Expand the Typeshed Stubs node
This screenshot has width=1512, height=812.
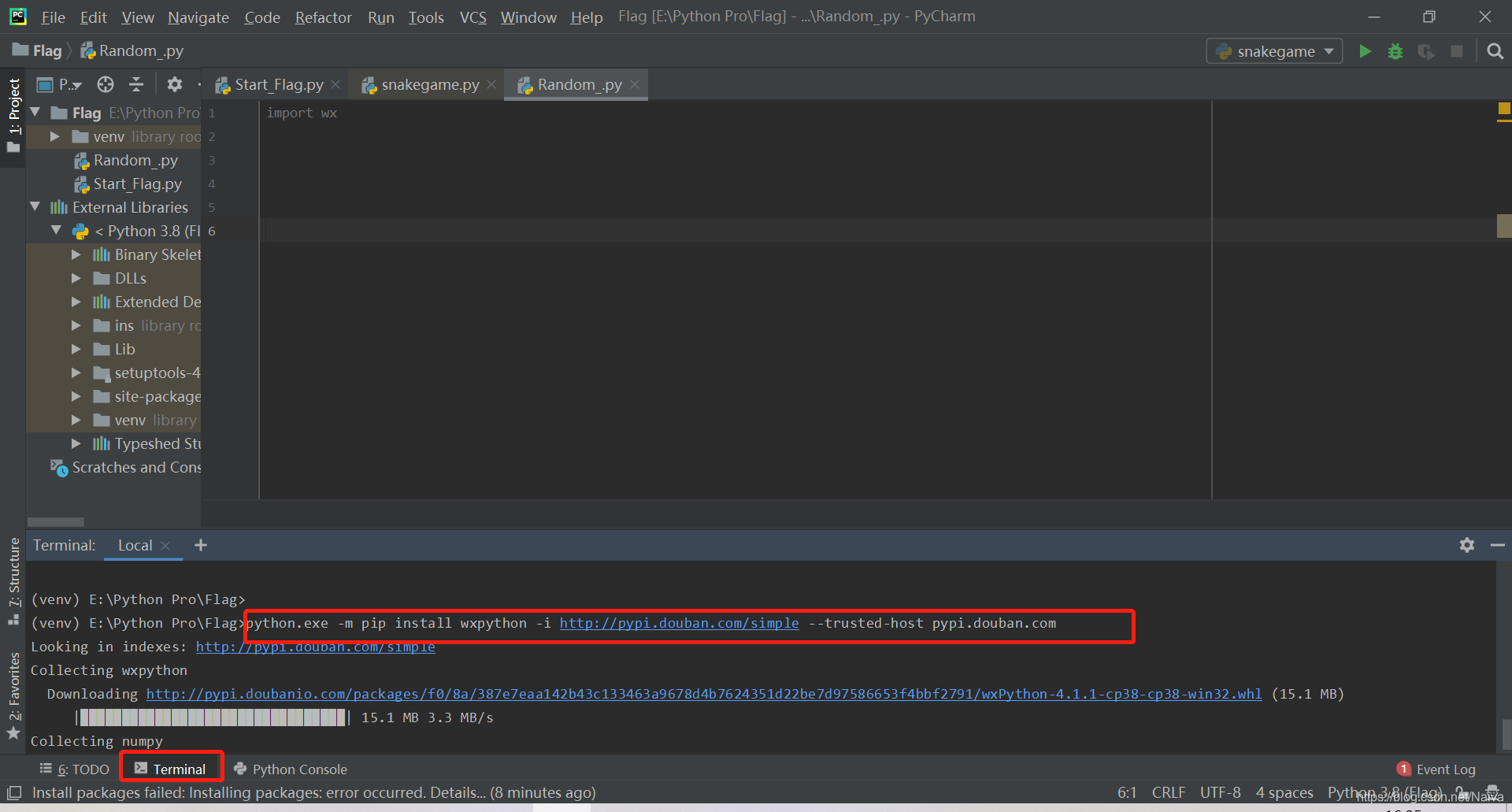click(76, 443)
